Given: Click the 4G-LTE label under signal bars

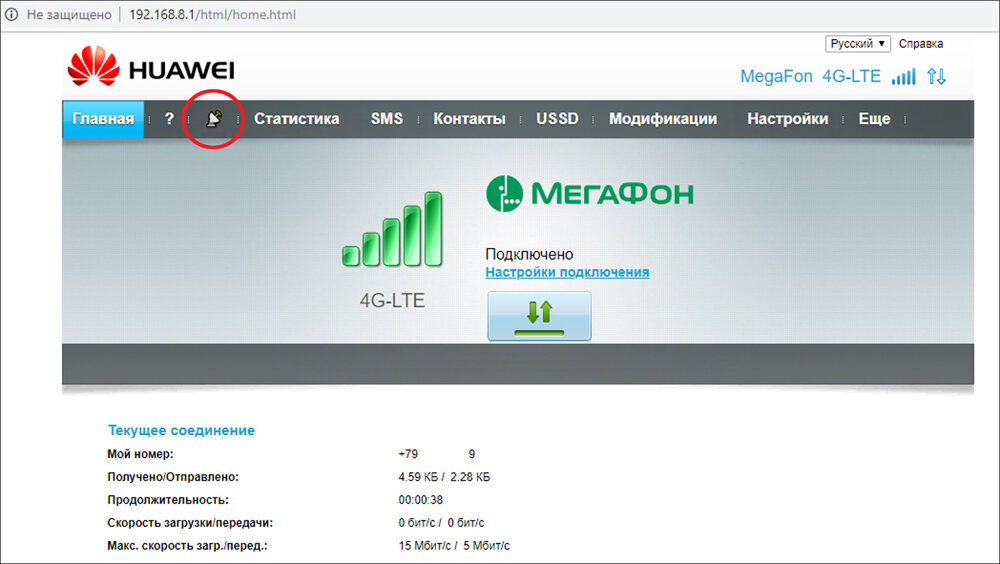Looking at the screenshot, I should [392, 300].
